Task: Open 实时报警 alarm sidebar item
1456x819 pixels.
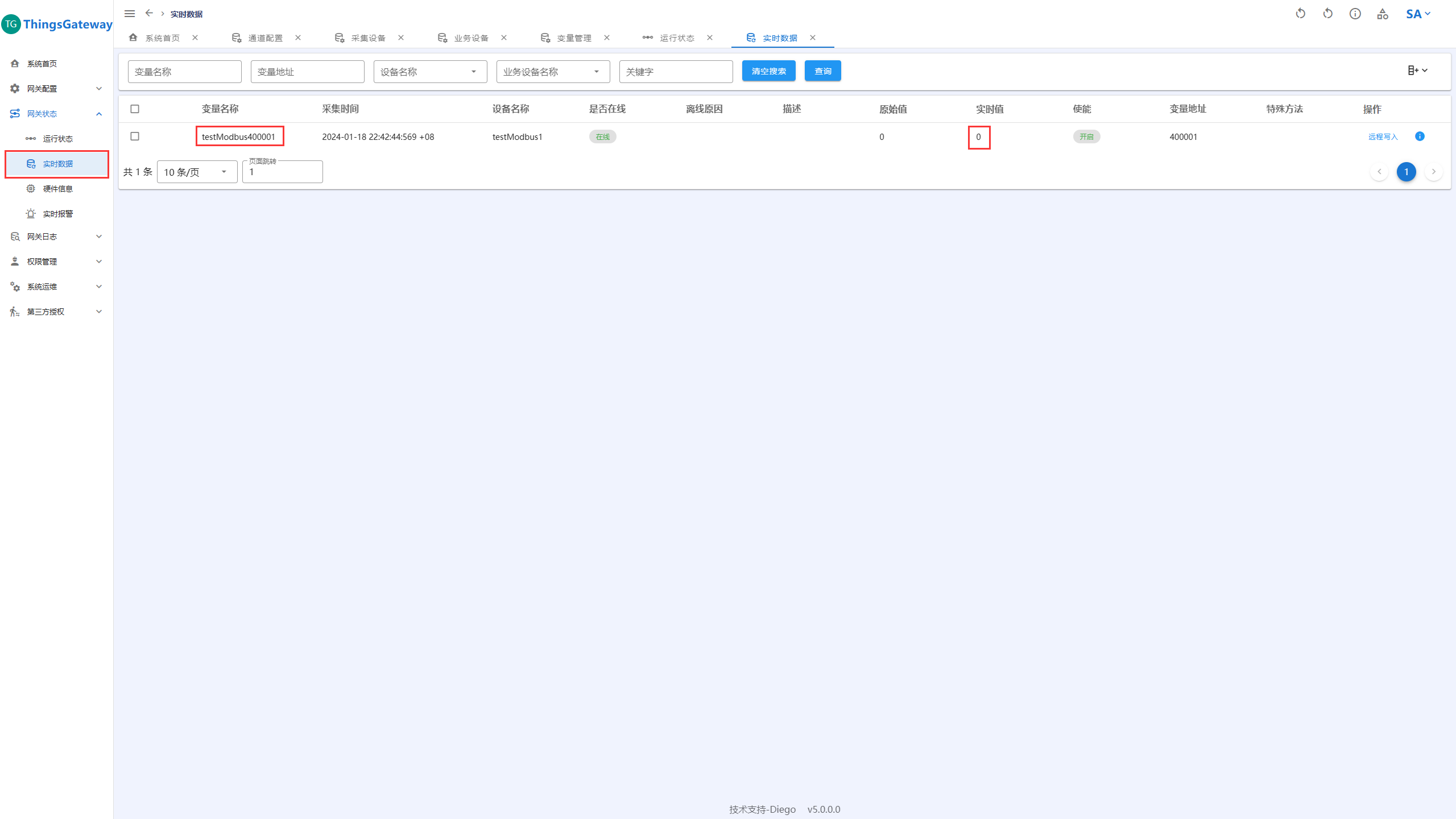Action: 57,214
